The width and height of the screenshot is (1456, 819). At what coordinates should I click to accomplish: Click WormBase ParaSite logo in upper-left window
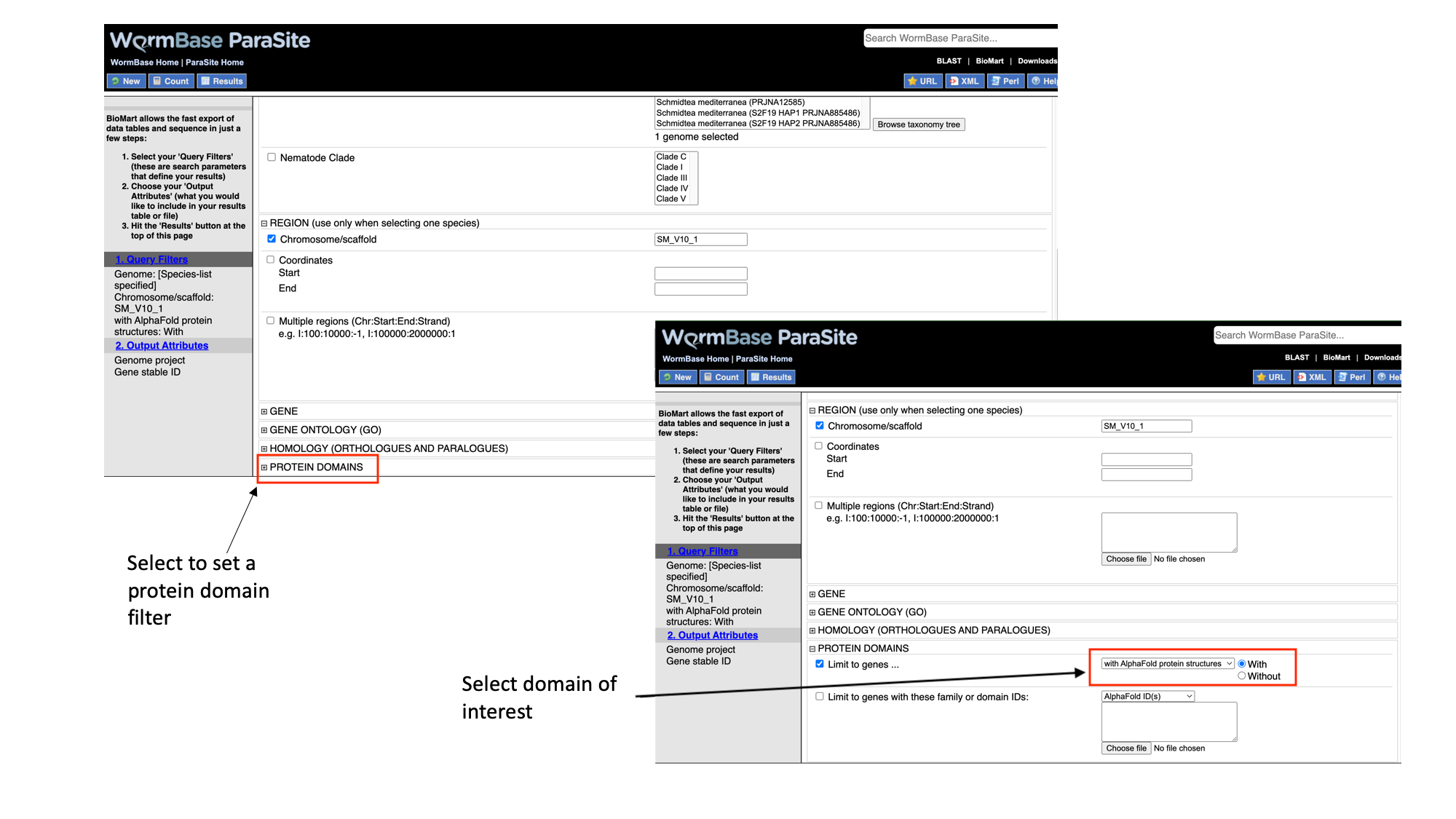pos(210,40)
